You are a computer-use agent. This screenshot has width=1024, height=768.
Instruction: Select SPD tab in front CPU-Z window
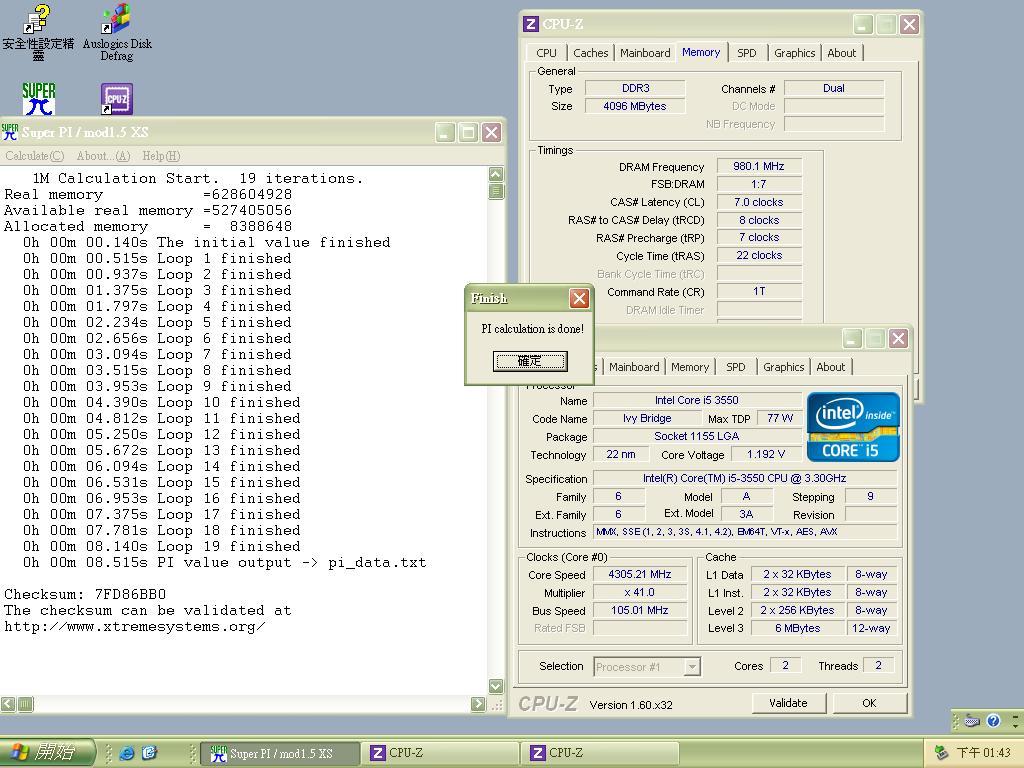[735, 367]
